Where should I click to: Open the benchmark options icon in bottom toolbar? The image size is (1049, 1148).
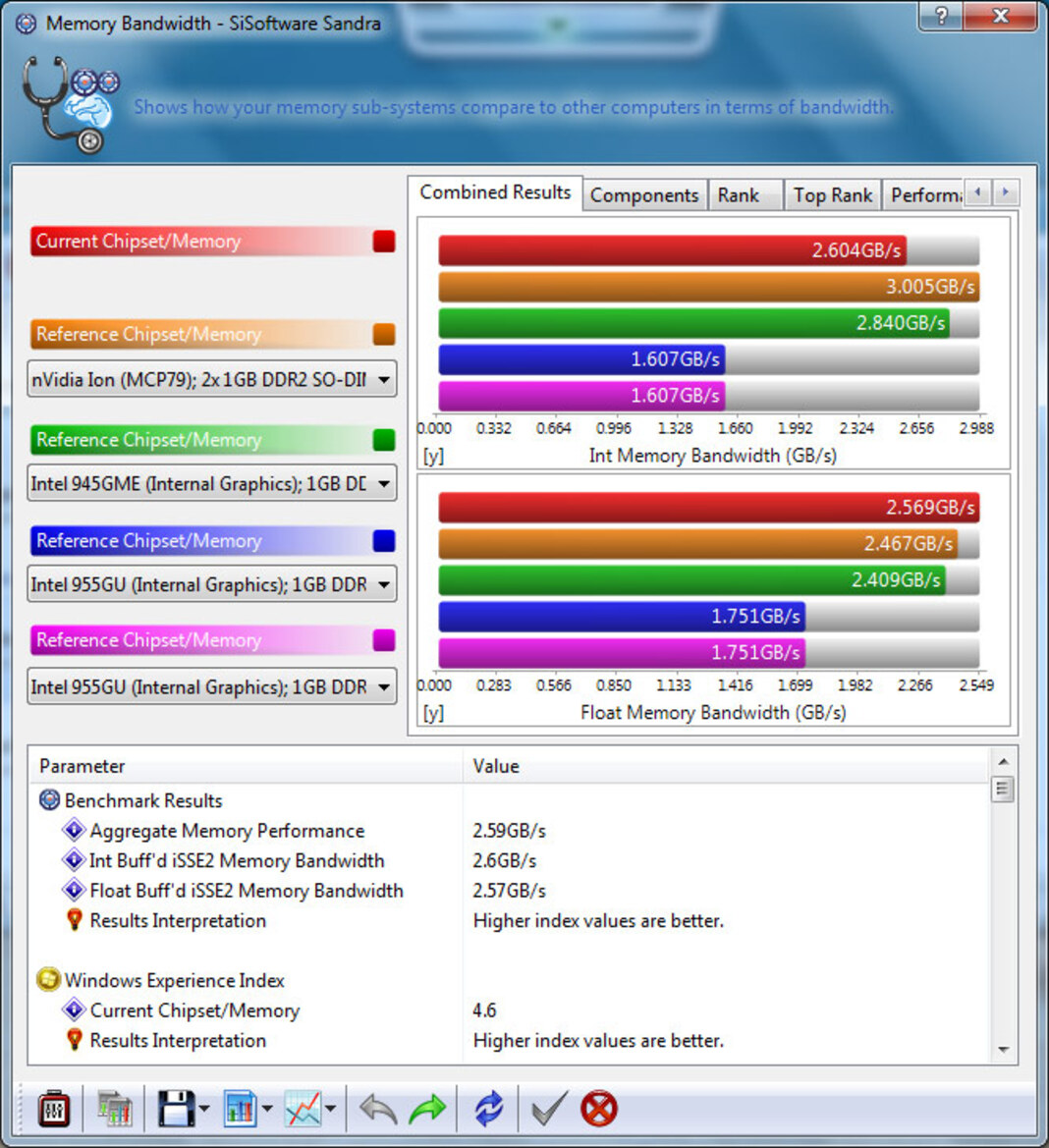pos(54,1109)
